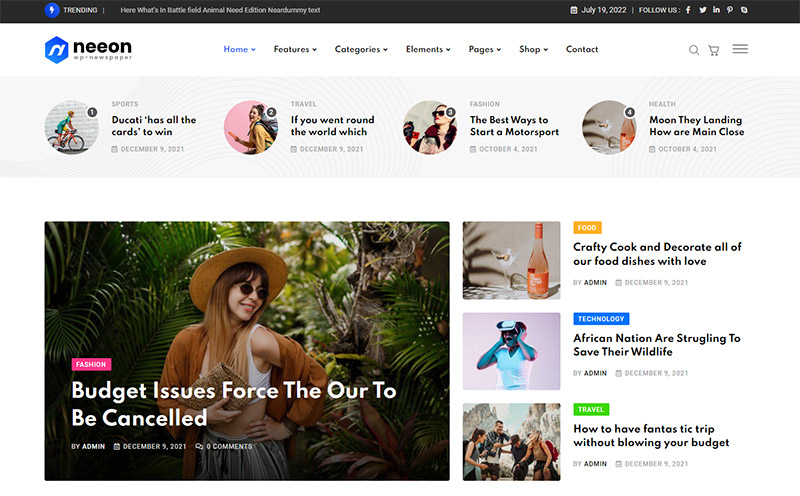
Task: Open the LinkedIn follow icon
Action: (x=716, y=10)
